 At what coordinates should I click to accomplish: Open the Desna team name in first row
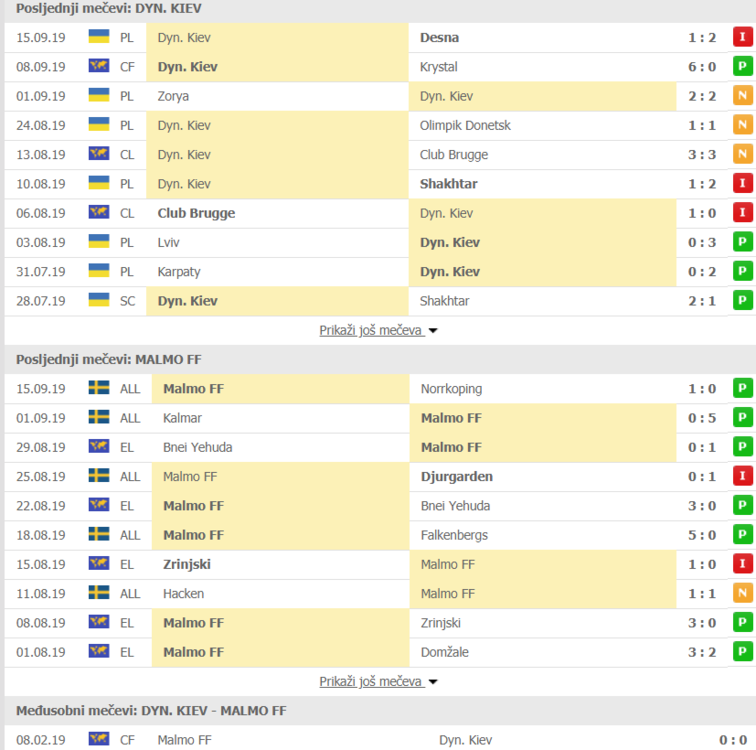point(439,38)
